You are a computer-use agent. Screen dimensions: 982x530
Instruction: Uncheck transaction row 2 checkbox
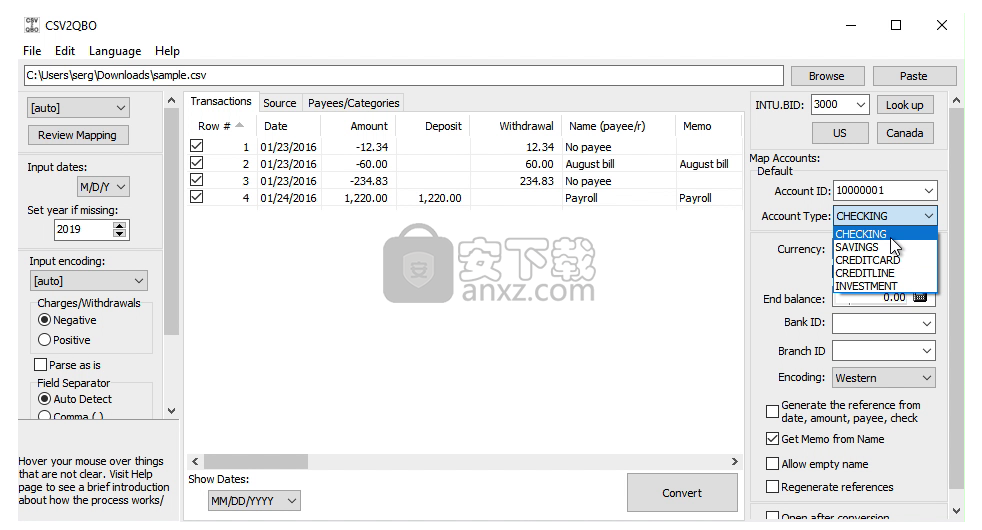(197, 163)
